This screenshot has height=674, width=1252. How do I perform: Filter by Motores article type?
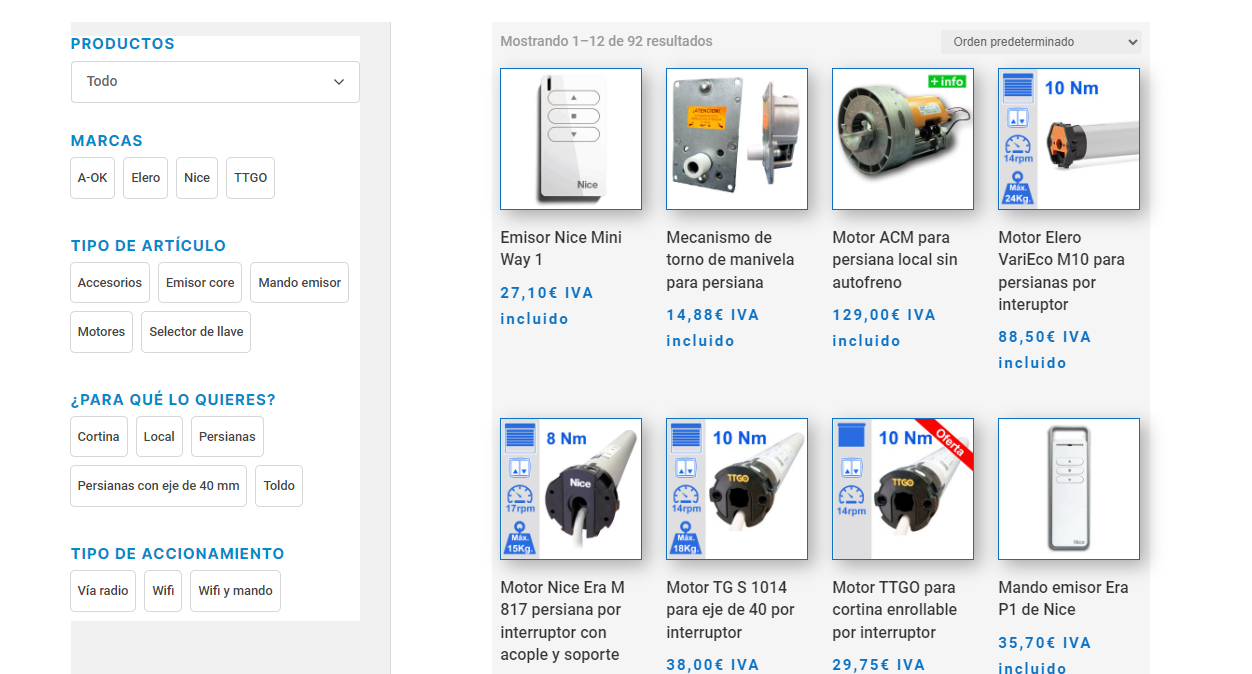click(x=101, y=332)
